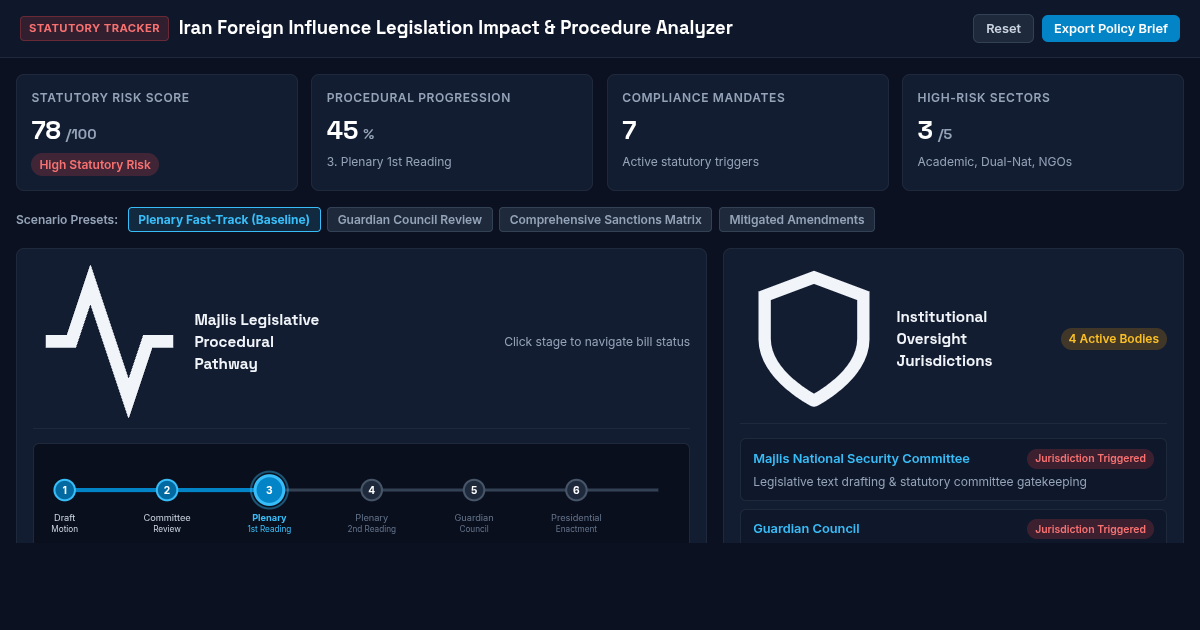Click the Procedural Progression 45 % value

pyautogui.click(x=350, y=131)
